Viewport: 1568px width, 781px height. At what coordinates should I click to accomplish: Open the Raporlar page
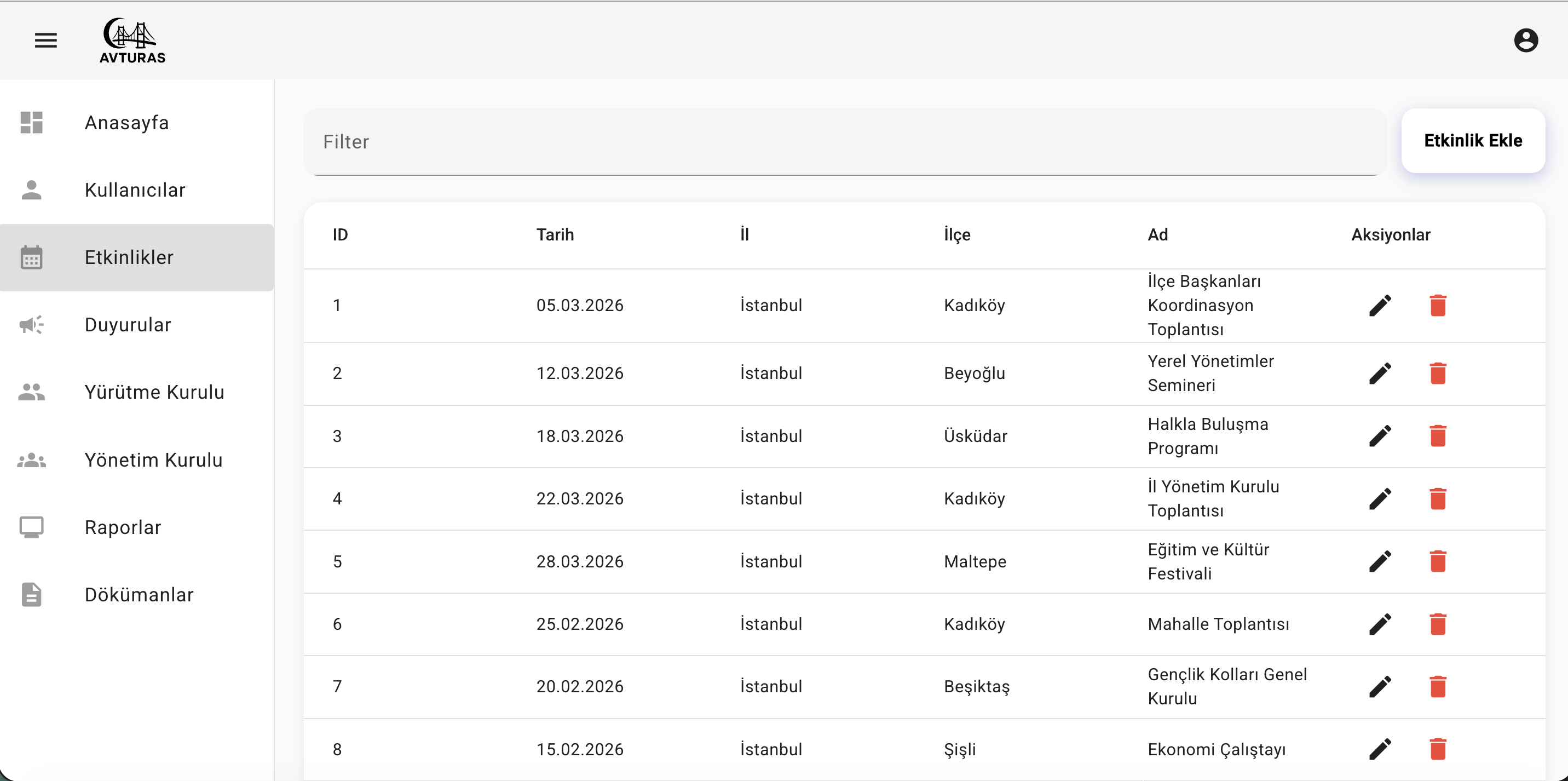click(x=123, y=527)
